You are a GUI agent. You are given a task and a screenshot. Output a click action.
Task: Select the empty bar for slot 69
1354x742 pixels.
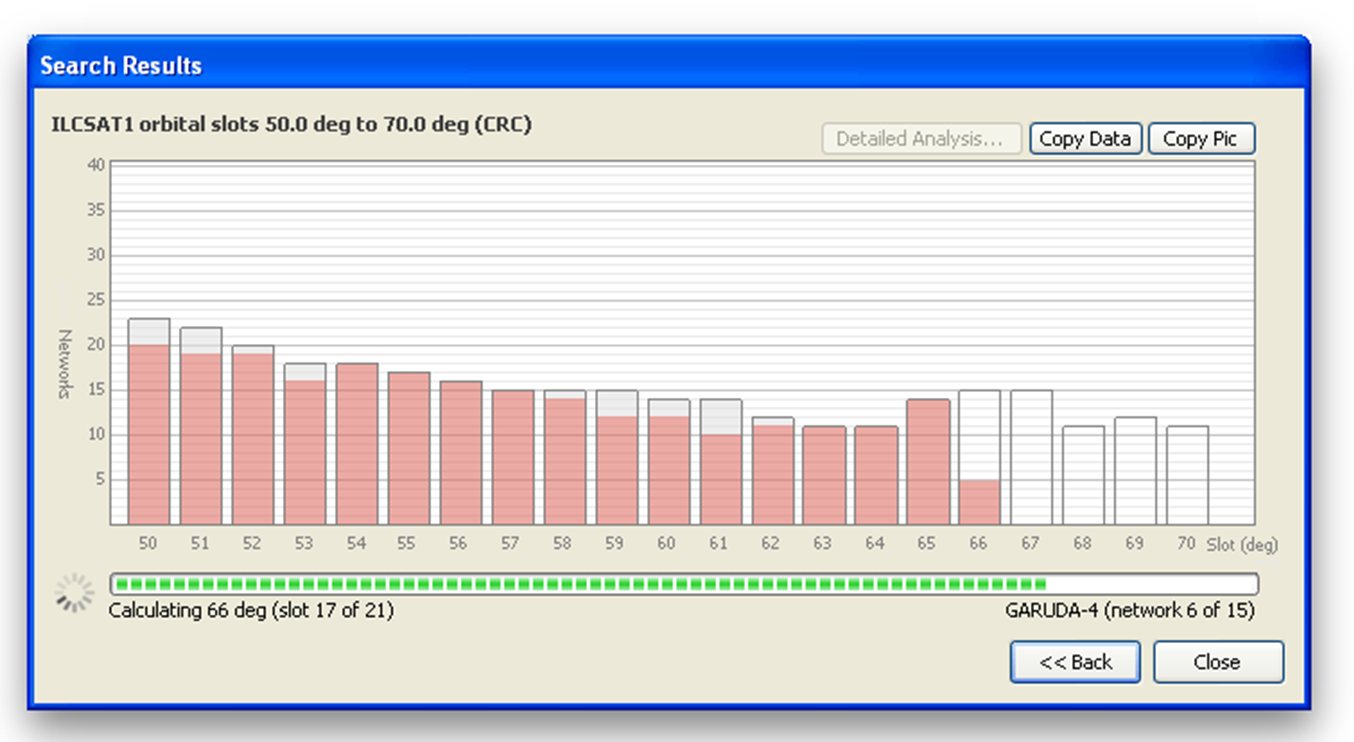pyautogui.click(x=1135, y=470)
